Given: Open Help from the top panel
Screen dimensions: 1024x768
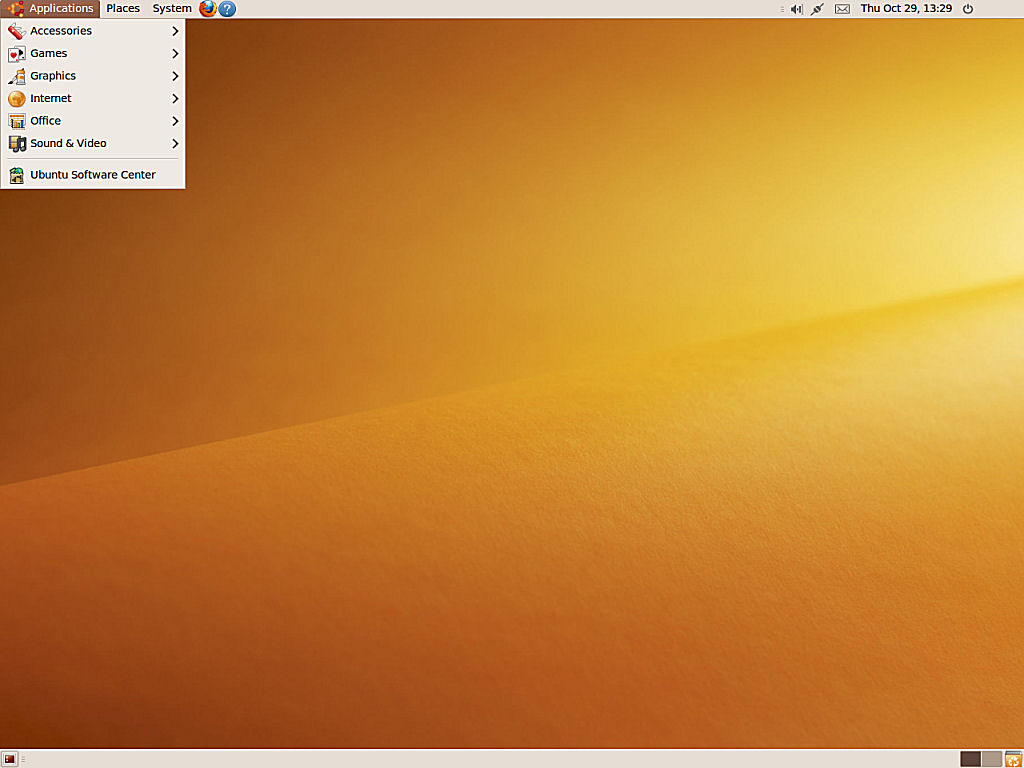Looking at the screenshot, I should [226, 9].
